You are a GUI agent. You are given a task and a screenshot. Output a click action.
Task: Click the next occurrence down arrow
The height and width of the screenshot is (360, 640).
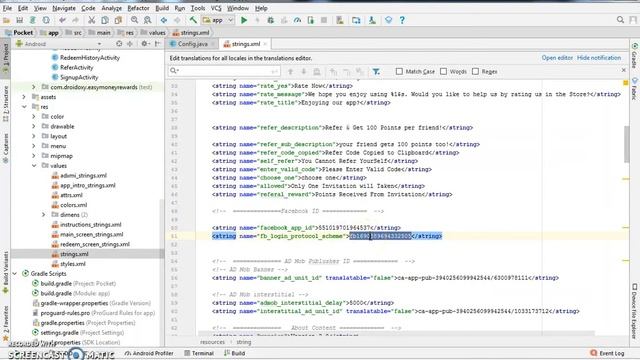click(x=304, y=71)
